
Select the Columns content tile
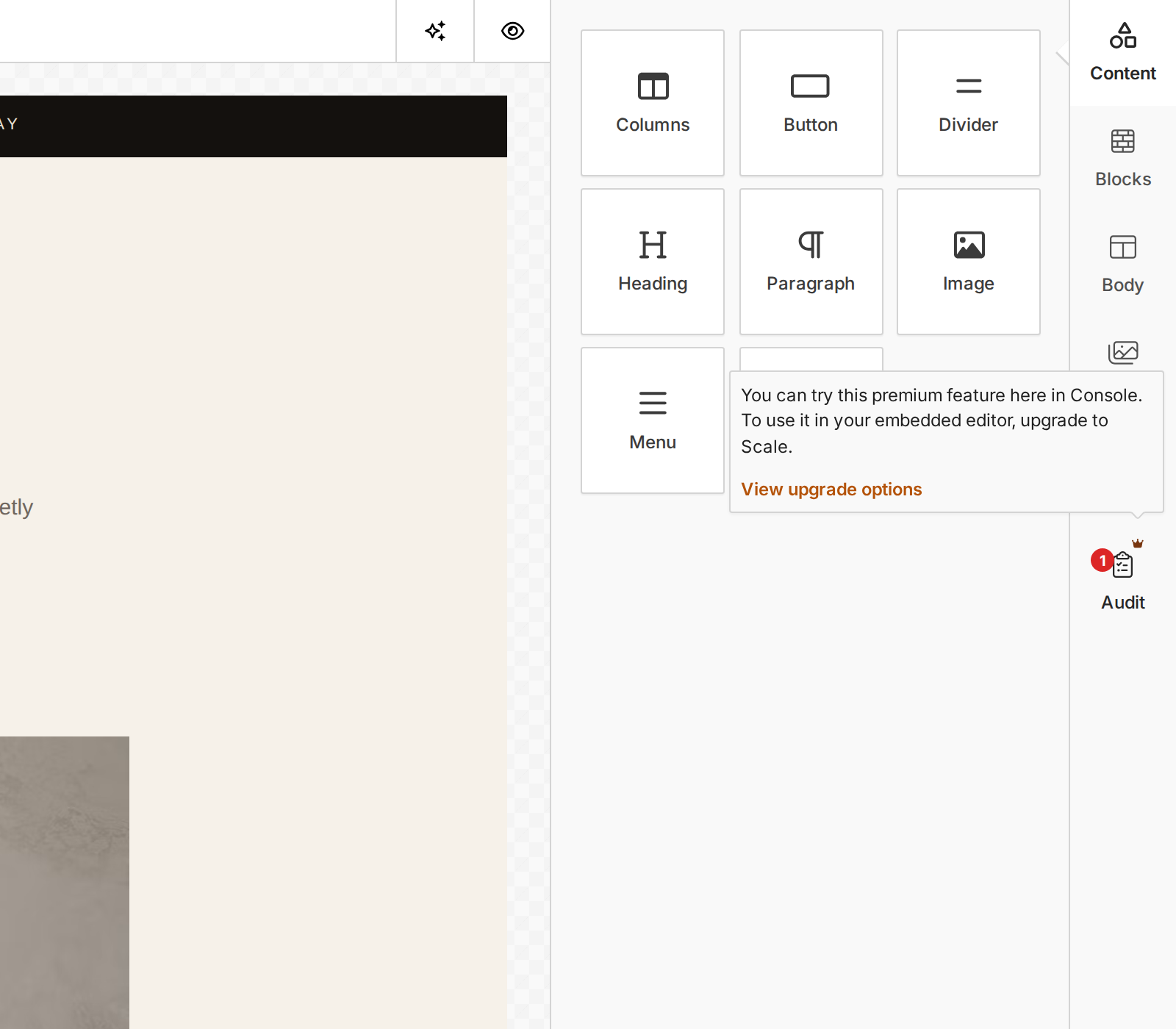[653, 103]
